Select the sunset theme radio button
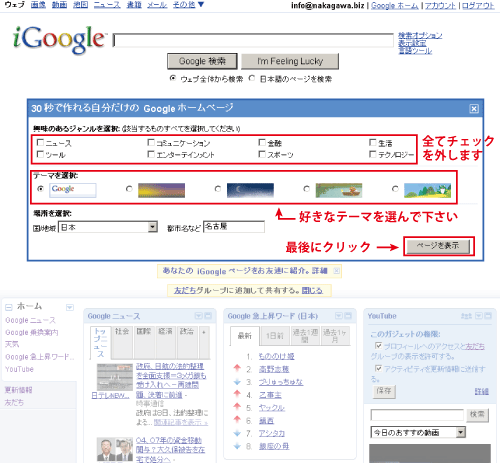Screen dimensions: 500x463 [129, 189]
